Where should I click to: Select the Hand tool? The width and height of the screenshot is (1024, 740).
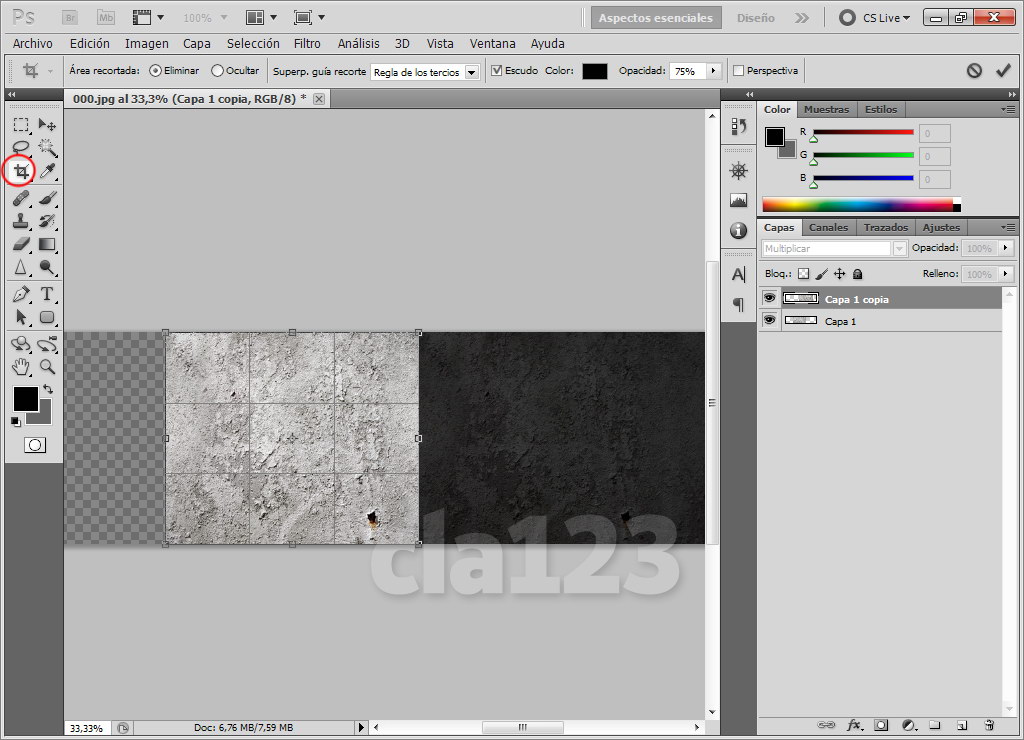coord(21,367)
